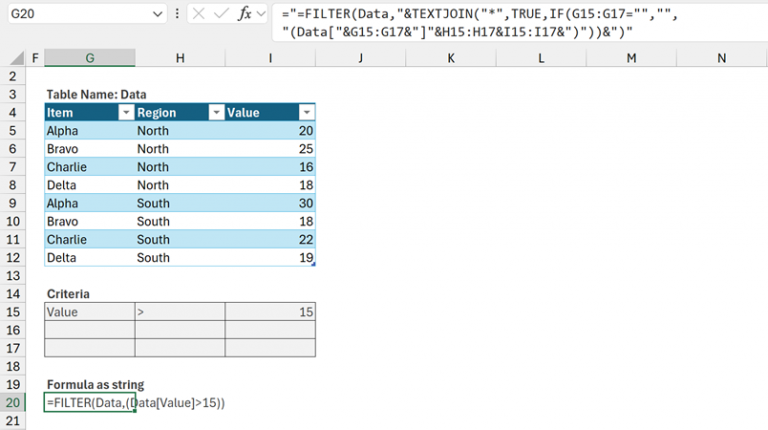768x430 pixels.
Task: Click the criteria operator cell with >
Action: pyautogui.click(x=180, y=312)
